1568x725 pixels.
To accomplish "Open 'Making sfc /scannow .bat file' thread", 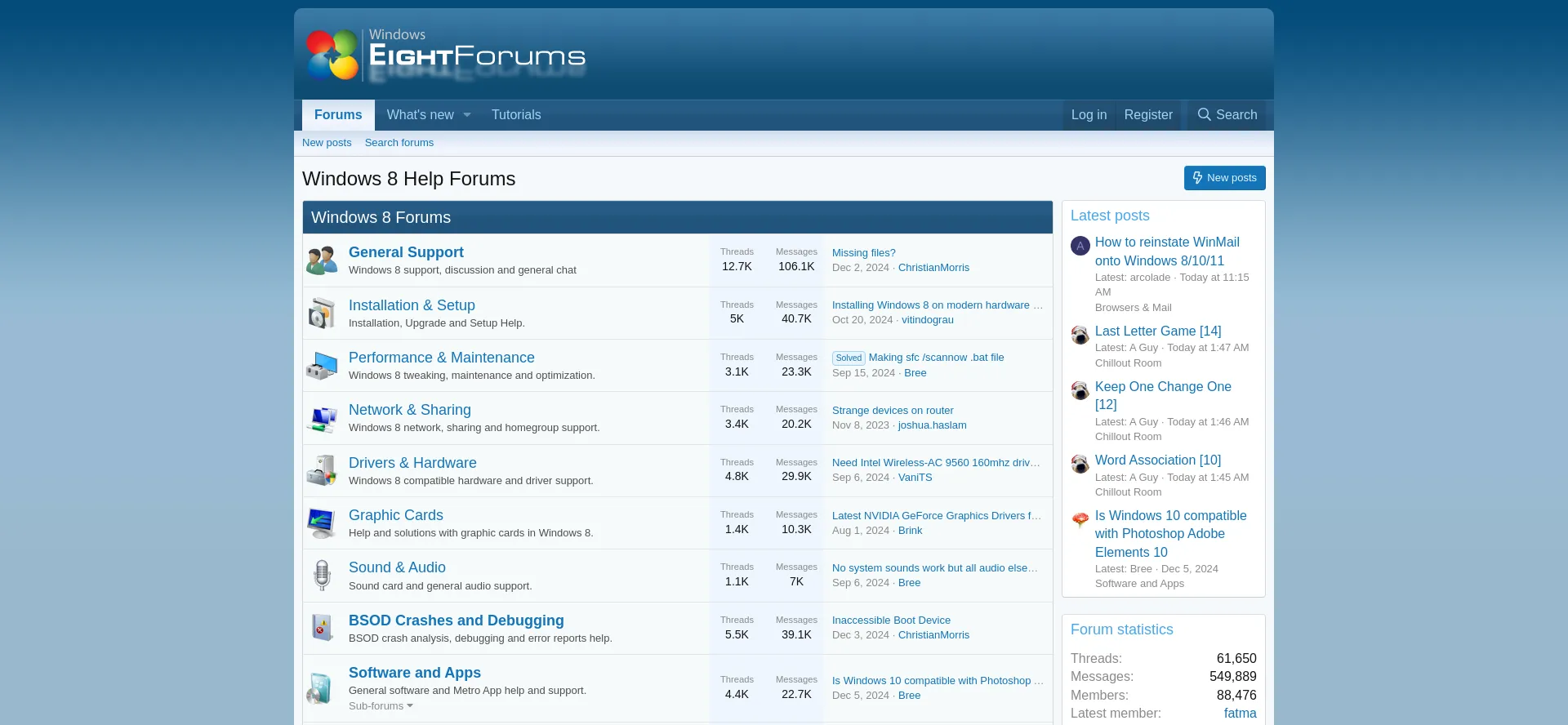I will click(937, 358).
